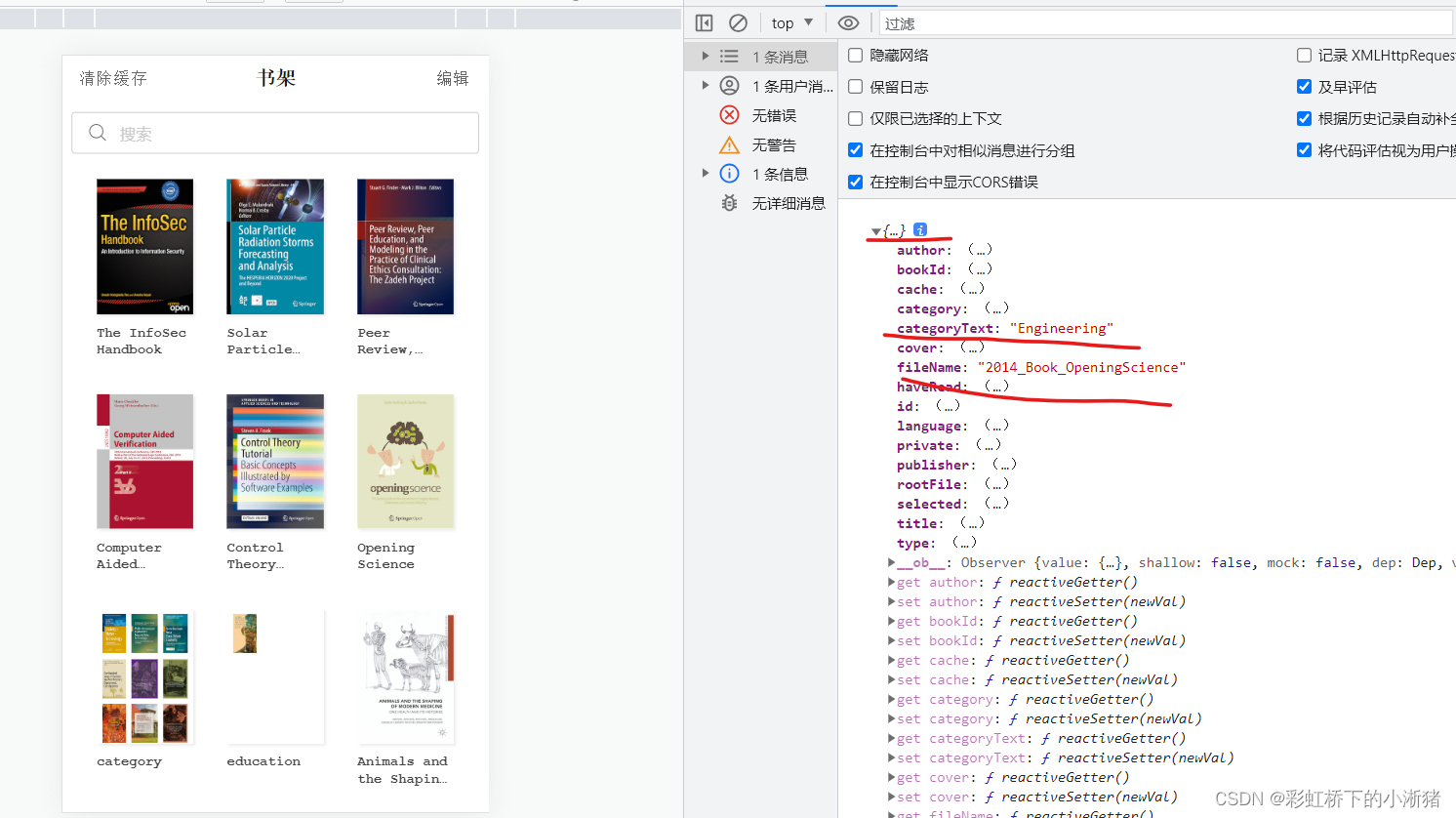This screenshot has height=818, width=1456.
Task: Toggle 隐藏网络 checkbox
Action: click(x=855, y=56)
